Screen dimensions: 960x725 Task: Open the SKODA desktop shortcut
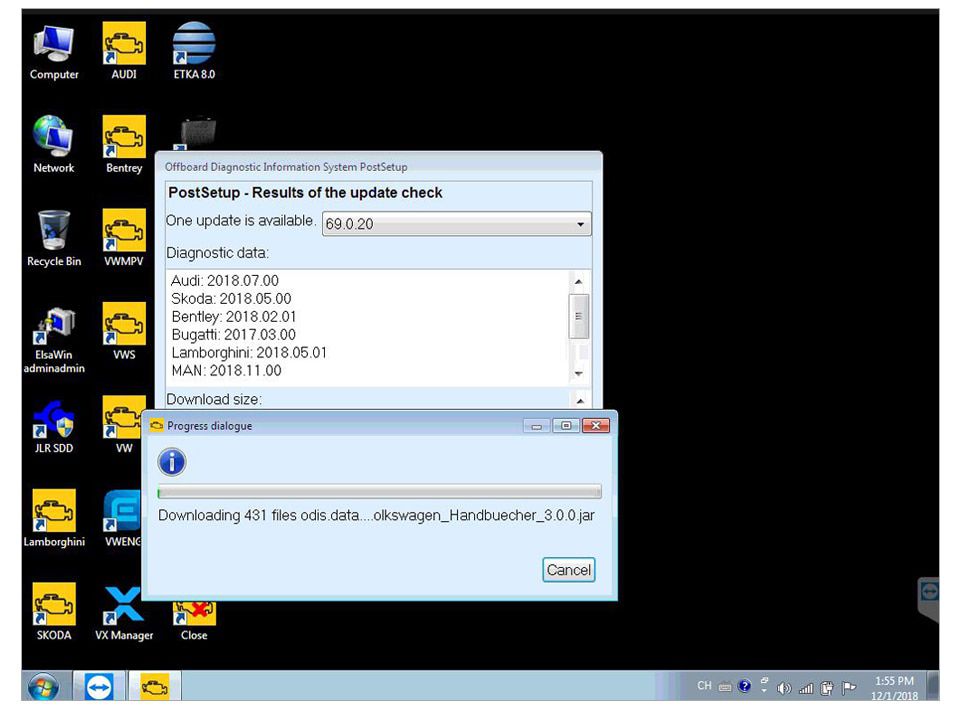point(54,611)
